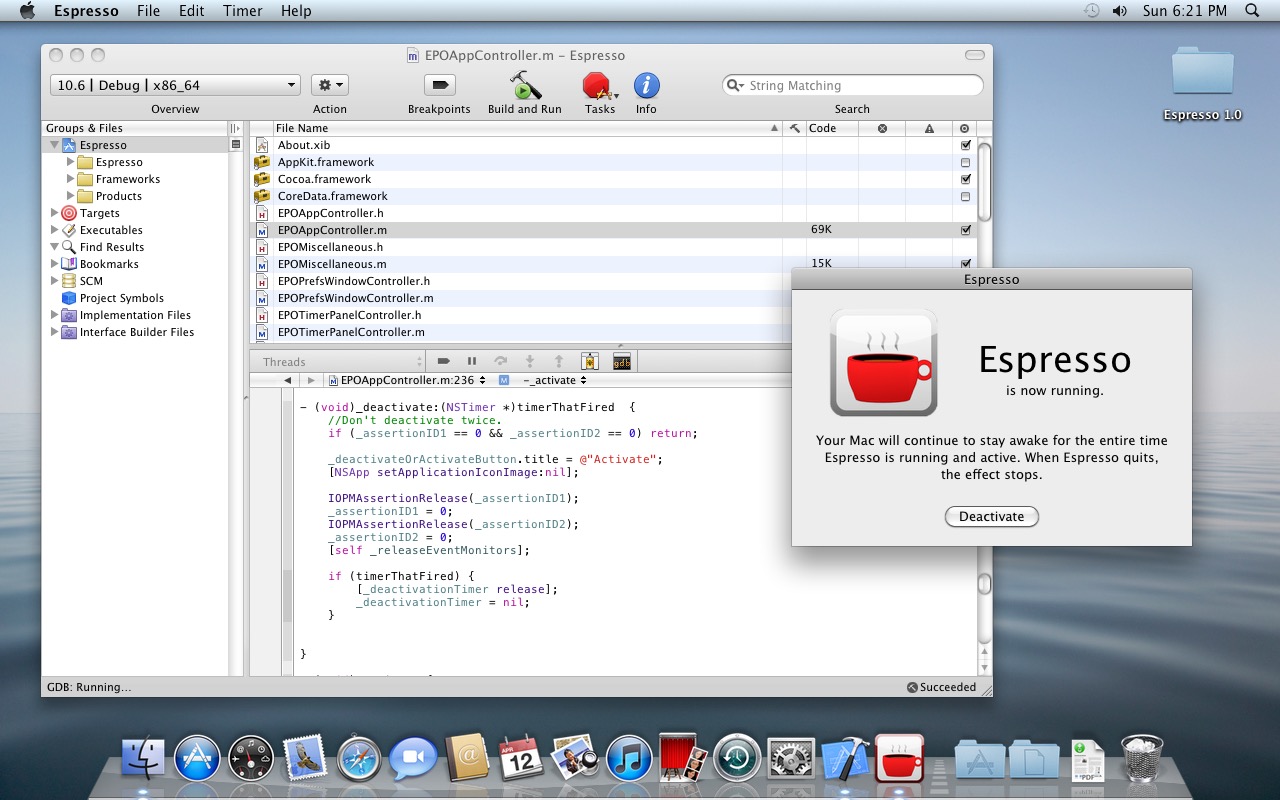Click the Time Machine menu bar icon
The height and width of the screenshot is (800, 1280).
[x=1091, y=11]
